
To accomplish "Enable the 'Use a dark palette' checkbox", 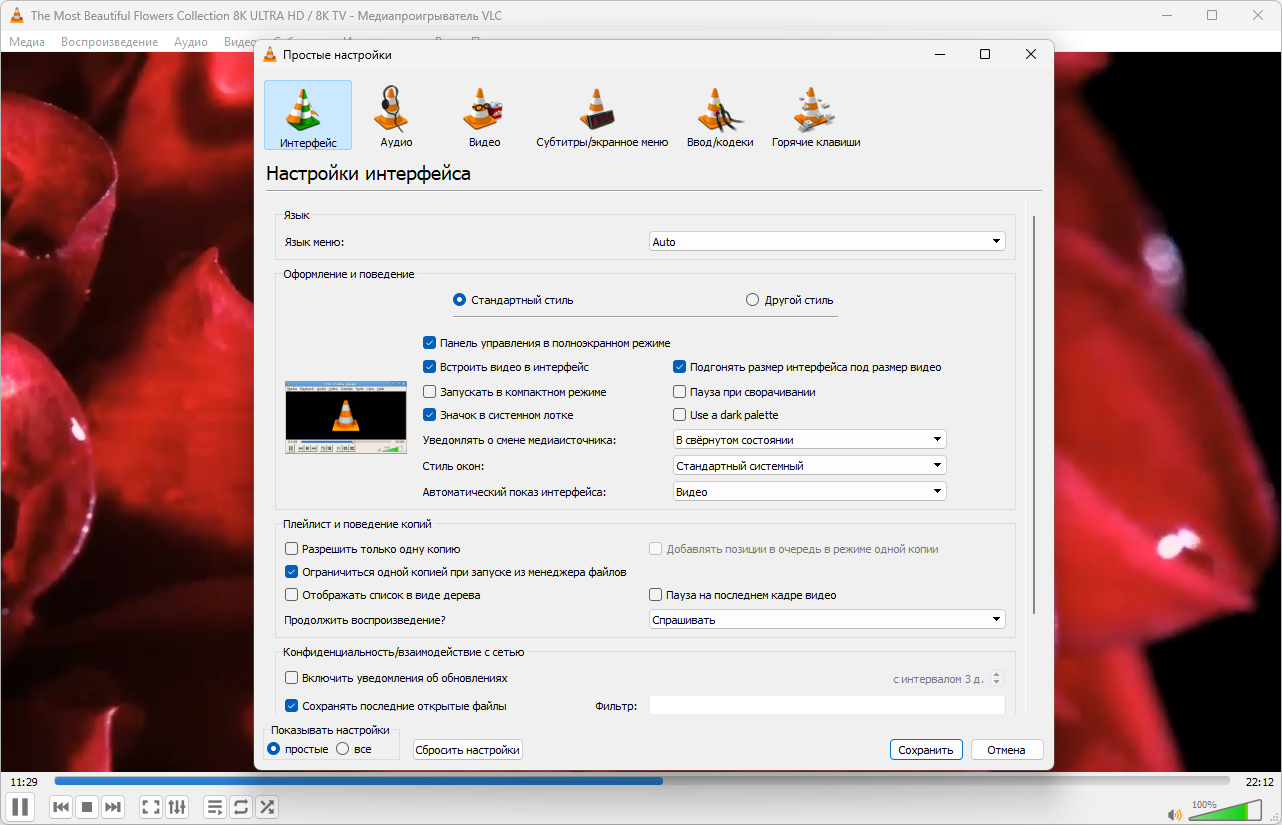I will [680, 415].
